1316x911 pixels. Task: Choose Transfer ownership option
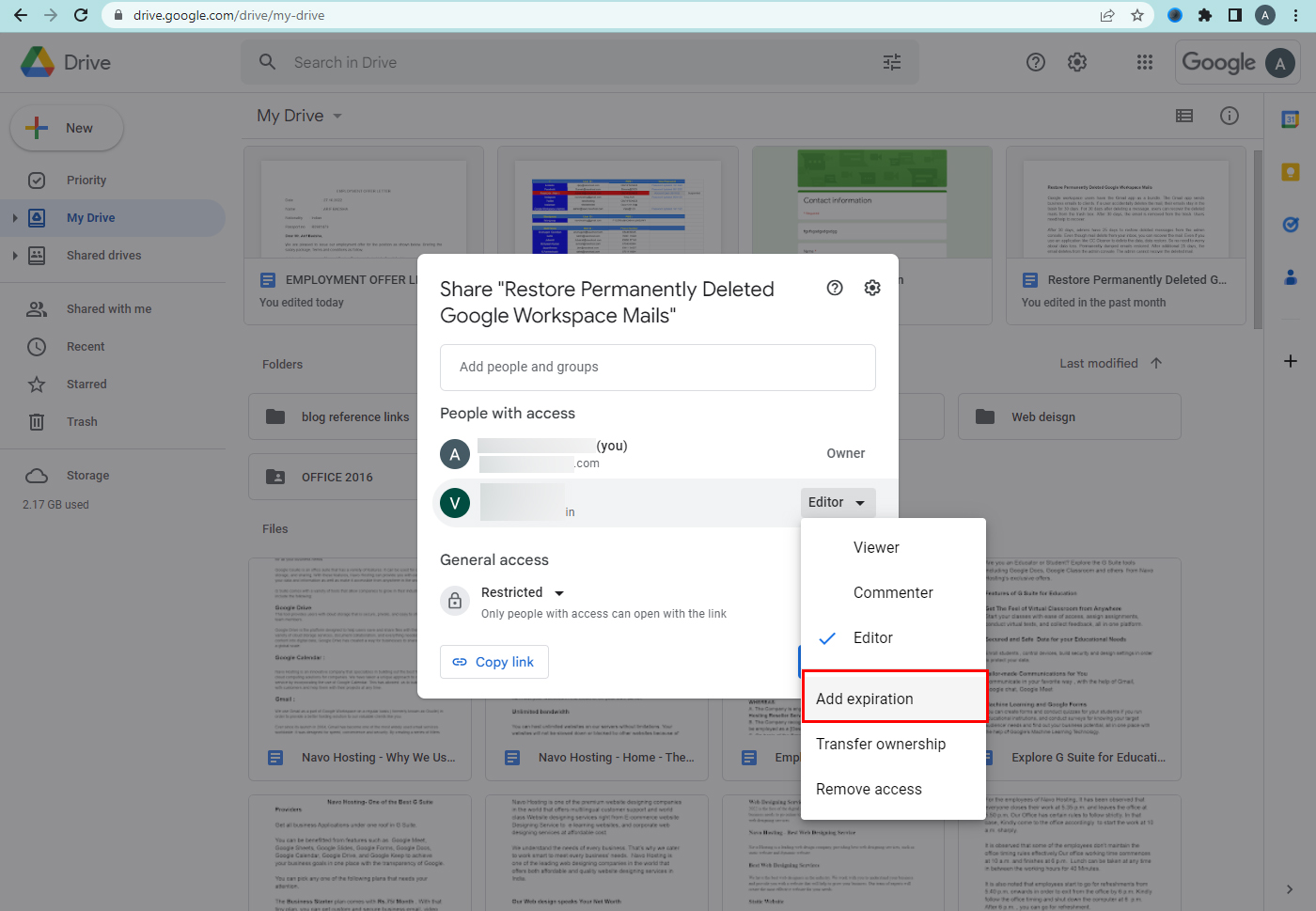click(881, 744)
